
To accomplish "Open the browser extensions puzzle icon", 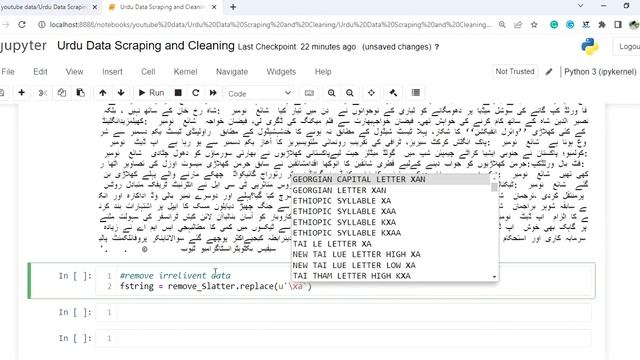I will click(x=602, y=25).
